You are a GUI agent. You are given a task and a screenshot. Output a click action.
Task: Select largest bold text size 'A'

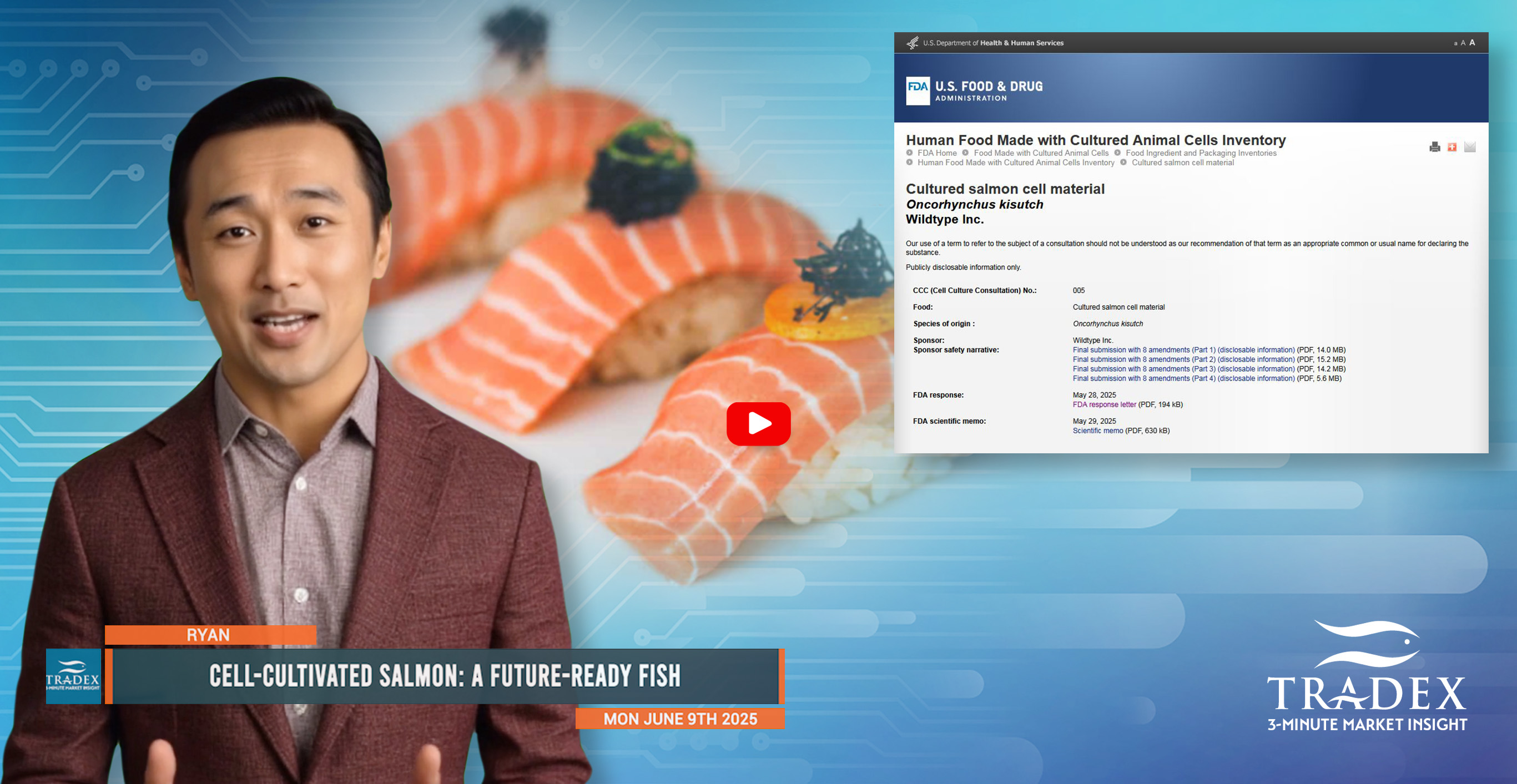coord(1472,42)
